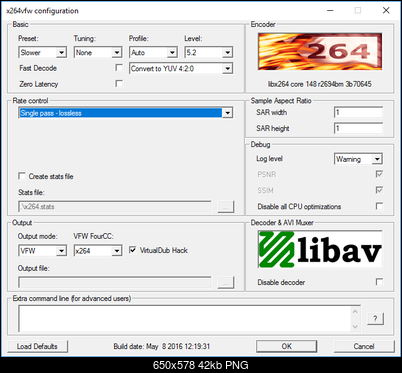402x373 pixels.
Task: Open the Preset dropdown showing Slower
Action: coord(42,52)
